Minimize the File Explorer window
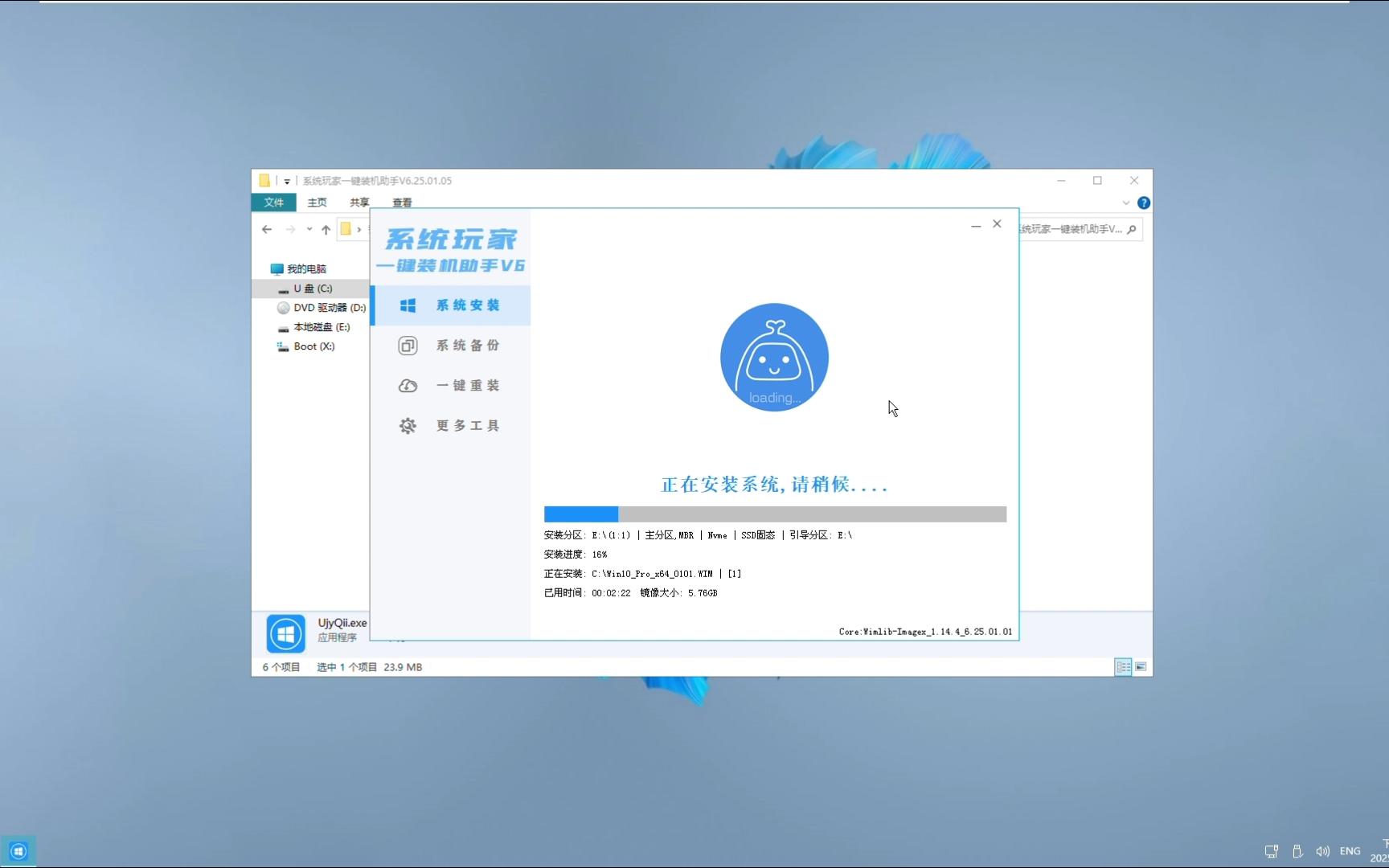1389x868 pixels. pos(1061,181)
